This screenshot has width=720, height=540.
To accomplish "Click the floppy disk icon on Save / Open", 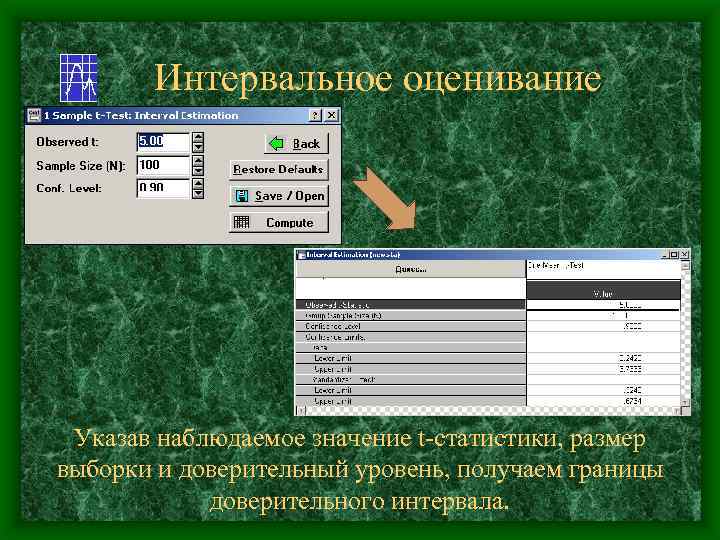I will pos(242,196).
